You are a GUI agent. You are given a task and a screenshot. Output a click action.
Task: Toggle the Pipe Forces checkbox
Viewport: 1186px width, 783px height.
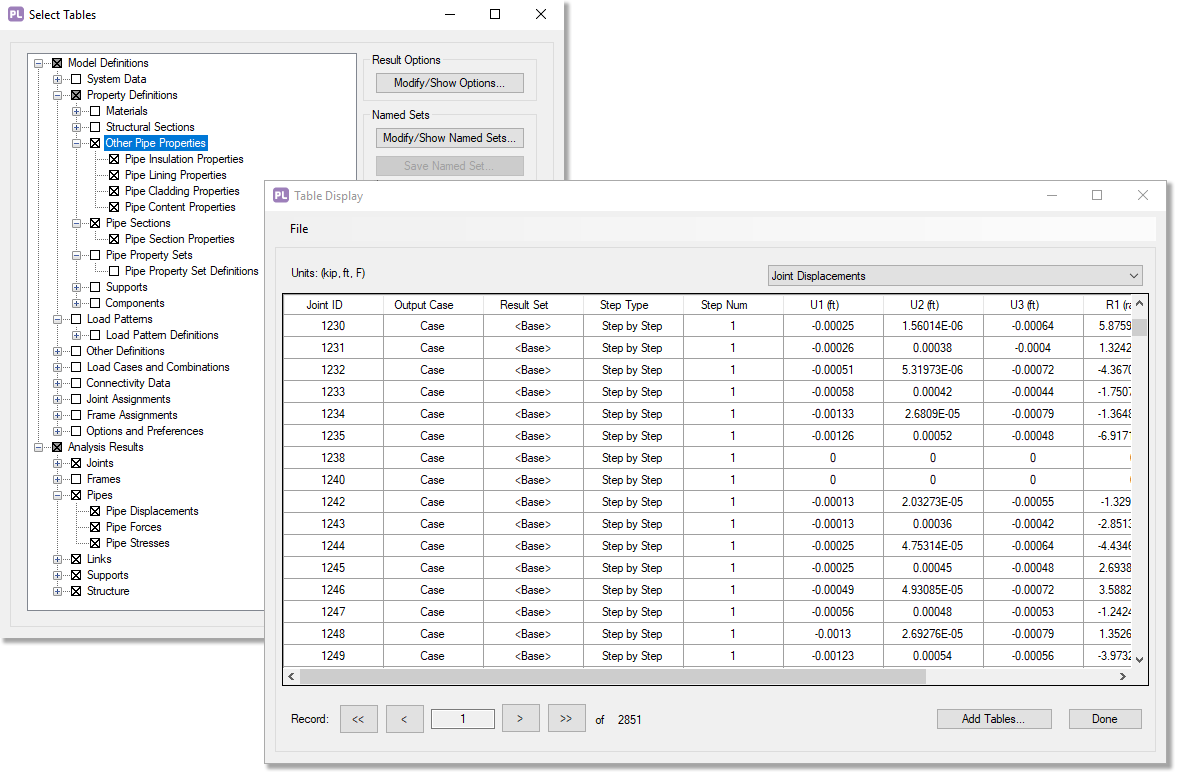95,527
